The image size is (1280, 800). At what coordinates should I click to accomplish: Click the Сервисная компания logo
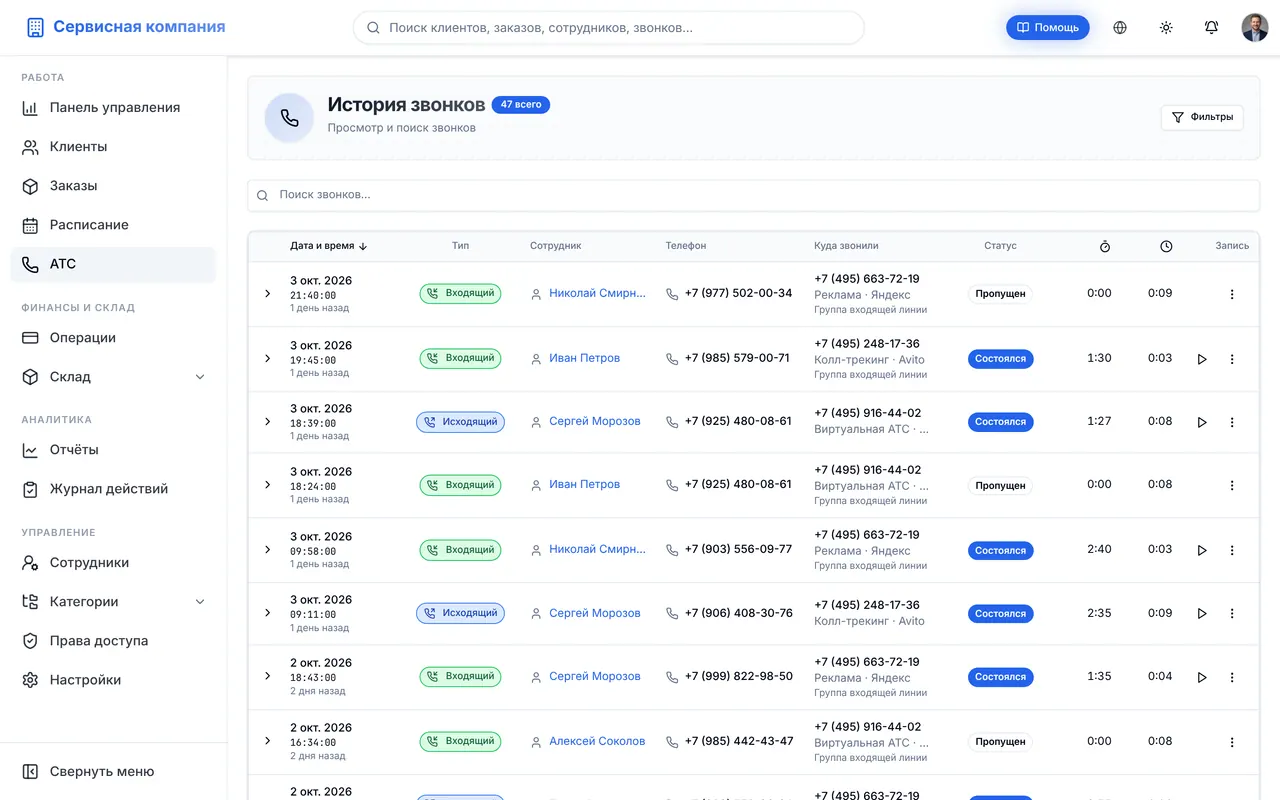click(126, 27)
